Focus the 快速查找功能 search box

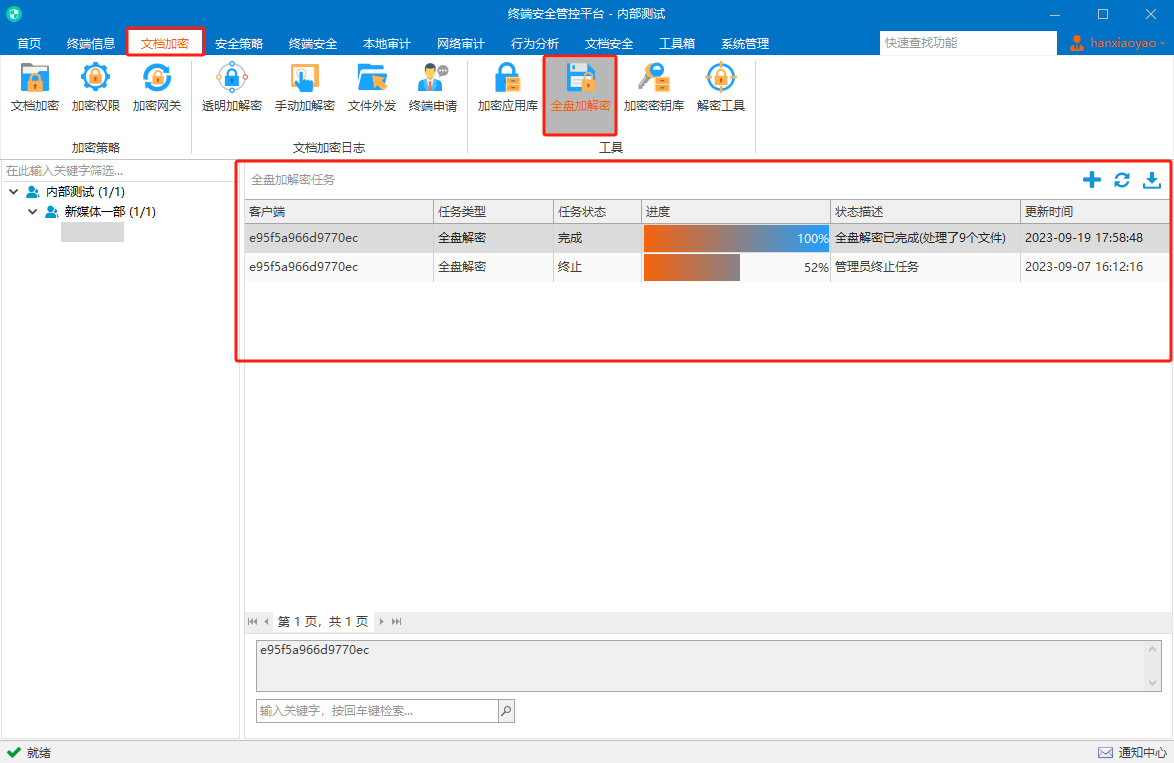pyautogui.click(x=967, y=43)
